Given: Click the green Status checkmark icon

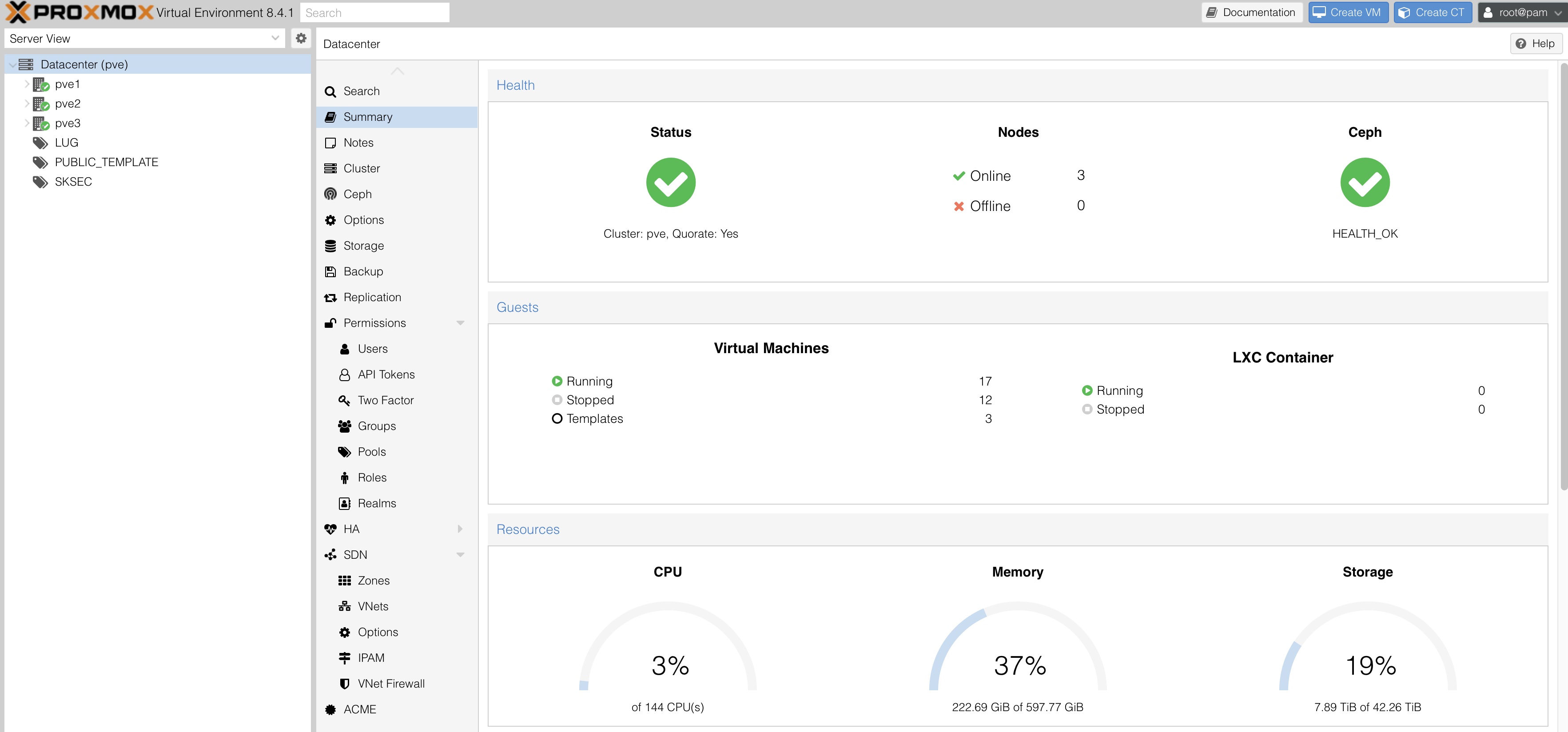Looking at the screenshot, I should (671, 183).
